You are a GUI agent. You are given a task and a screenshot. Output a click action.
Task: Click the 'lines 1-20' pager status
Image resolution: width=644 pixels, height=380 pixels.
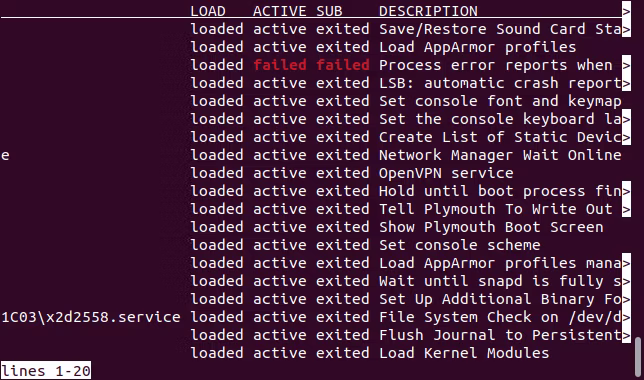tap(46, 371)
